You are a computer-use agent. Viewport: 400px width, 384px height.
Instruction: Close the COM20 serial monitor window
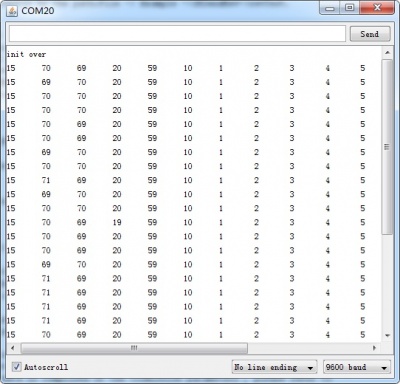click(377, 8)
